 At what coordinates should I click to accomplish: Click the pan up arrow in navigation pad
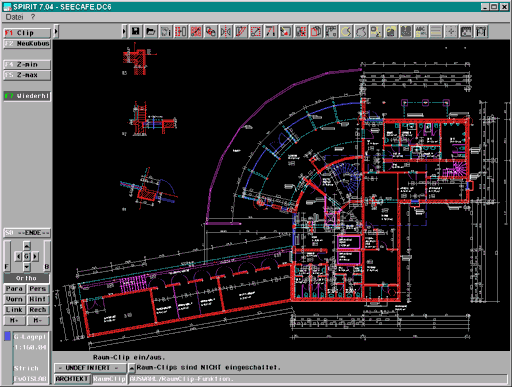27,246
